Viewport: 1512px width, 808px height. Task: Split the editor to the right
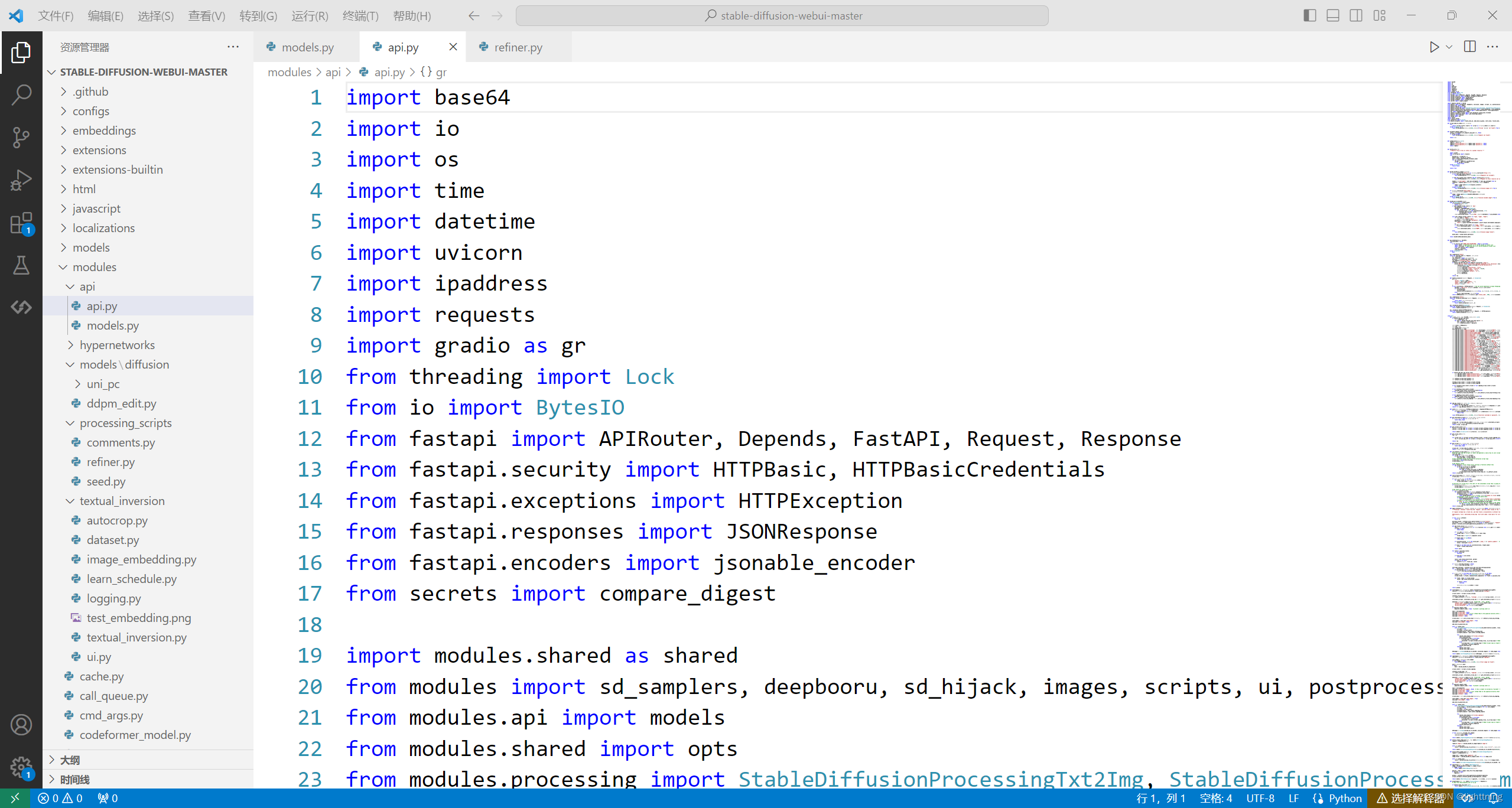(1469, 47)
